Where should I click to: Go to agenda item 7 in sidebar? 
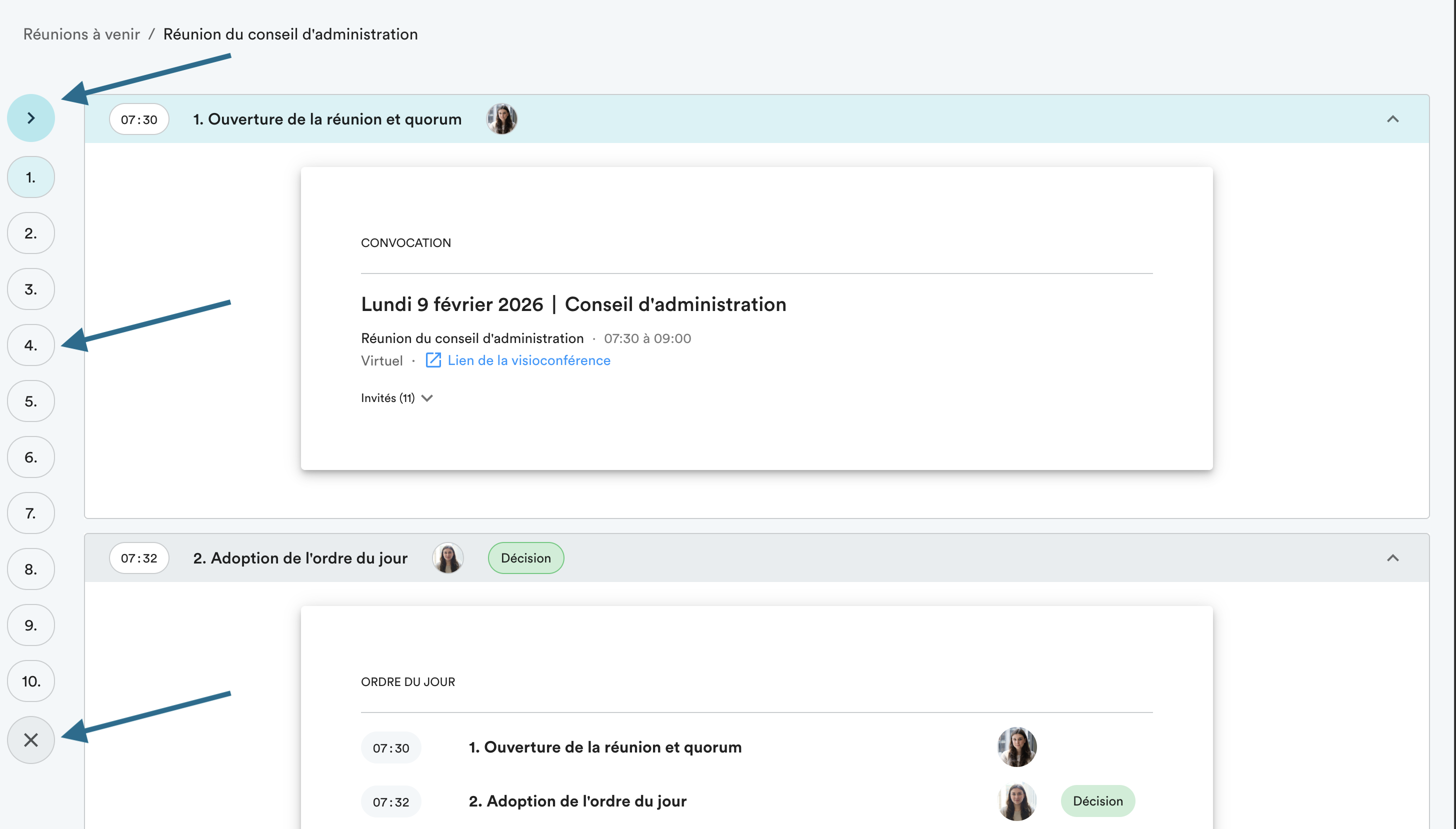pyautogui.click(x=30, y=513)
